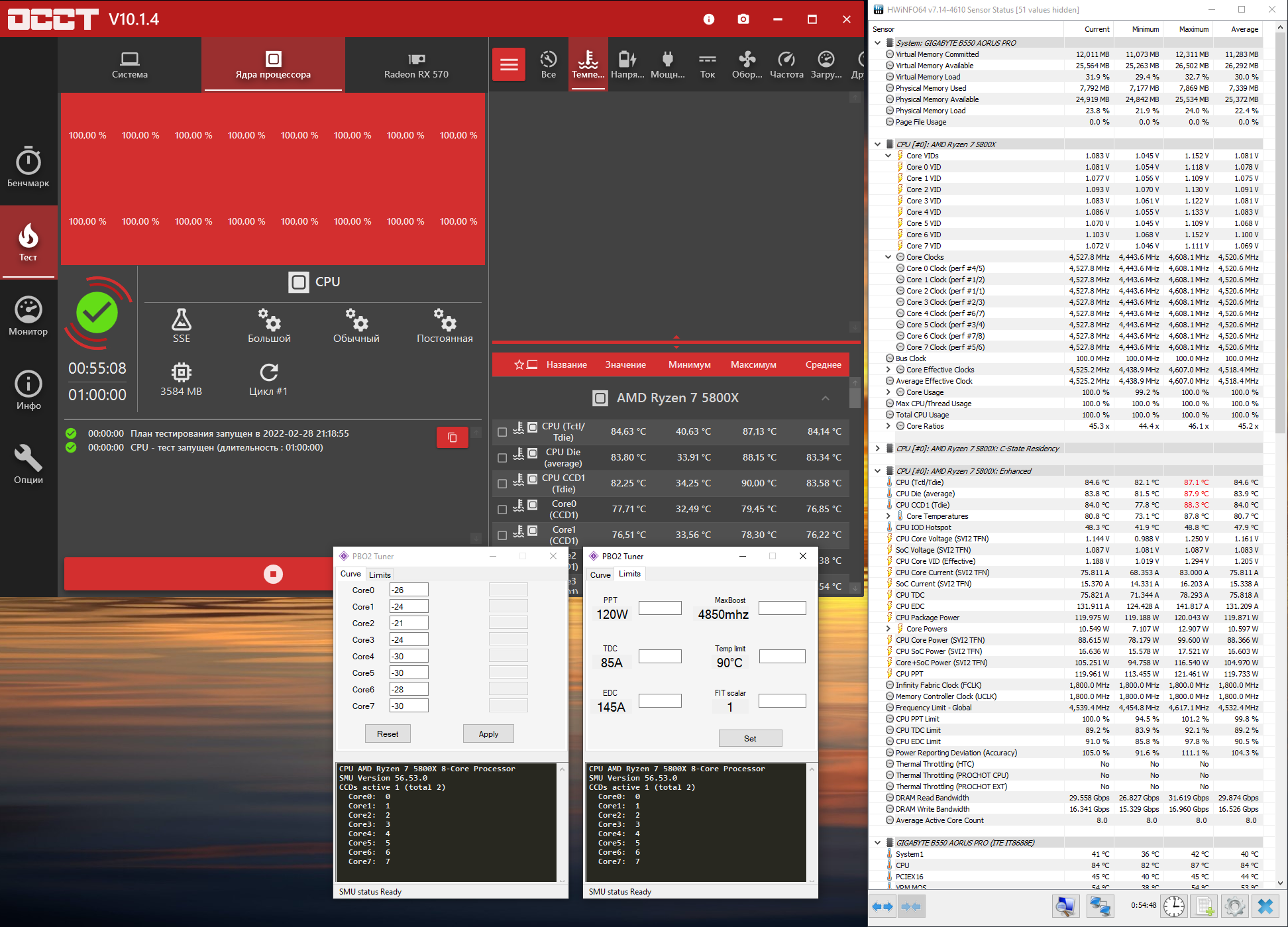Click the Set button in PBO2 Limits
Image resolution: width=1288 pixels, height=927 pixels.
click(x=750, y=738)
